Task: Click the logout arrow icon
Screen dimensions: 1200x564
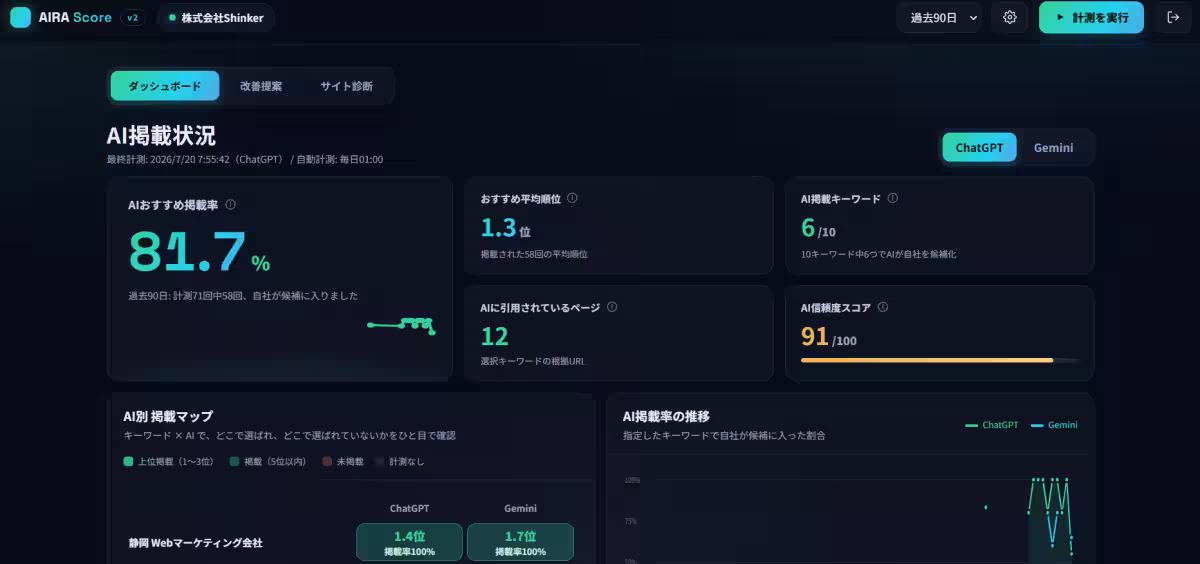Action: pos(1173,17)
